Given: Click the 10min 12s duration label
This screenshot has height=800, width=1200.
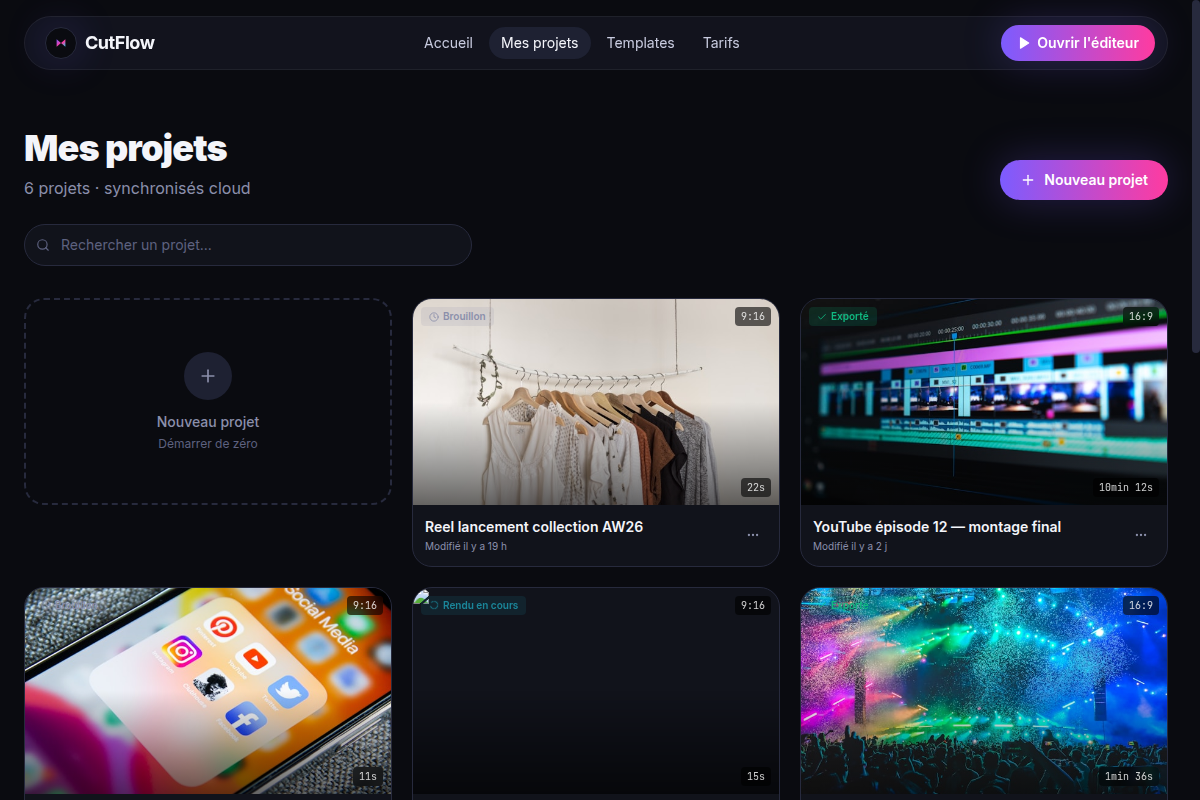Looking at the screenshot, I should click(1125, 488).
